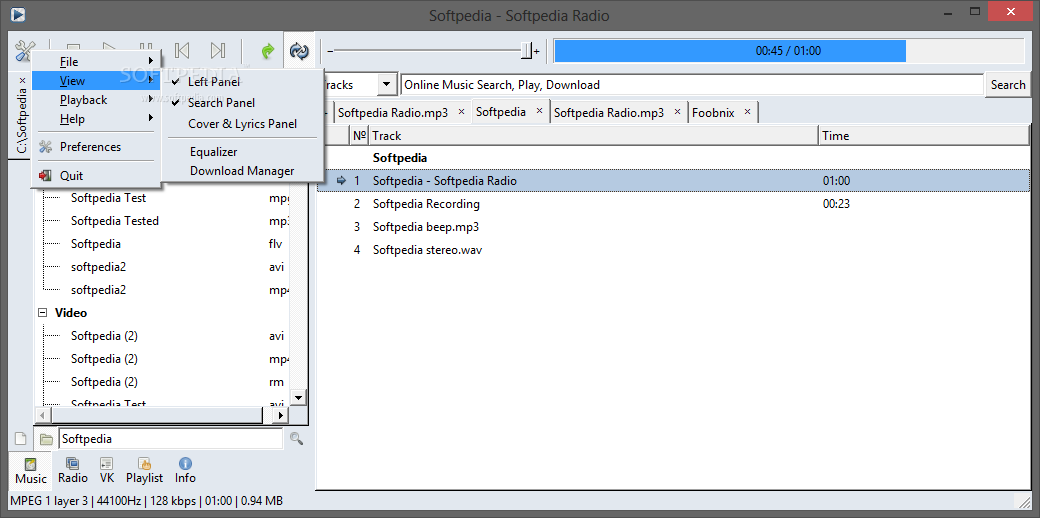Switch to the Foobnix playlist tab
This screenshot has height=518, width=1040.
713,113
